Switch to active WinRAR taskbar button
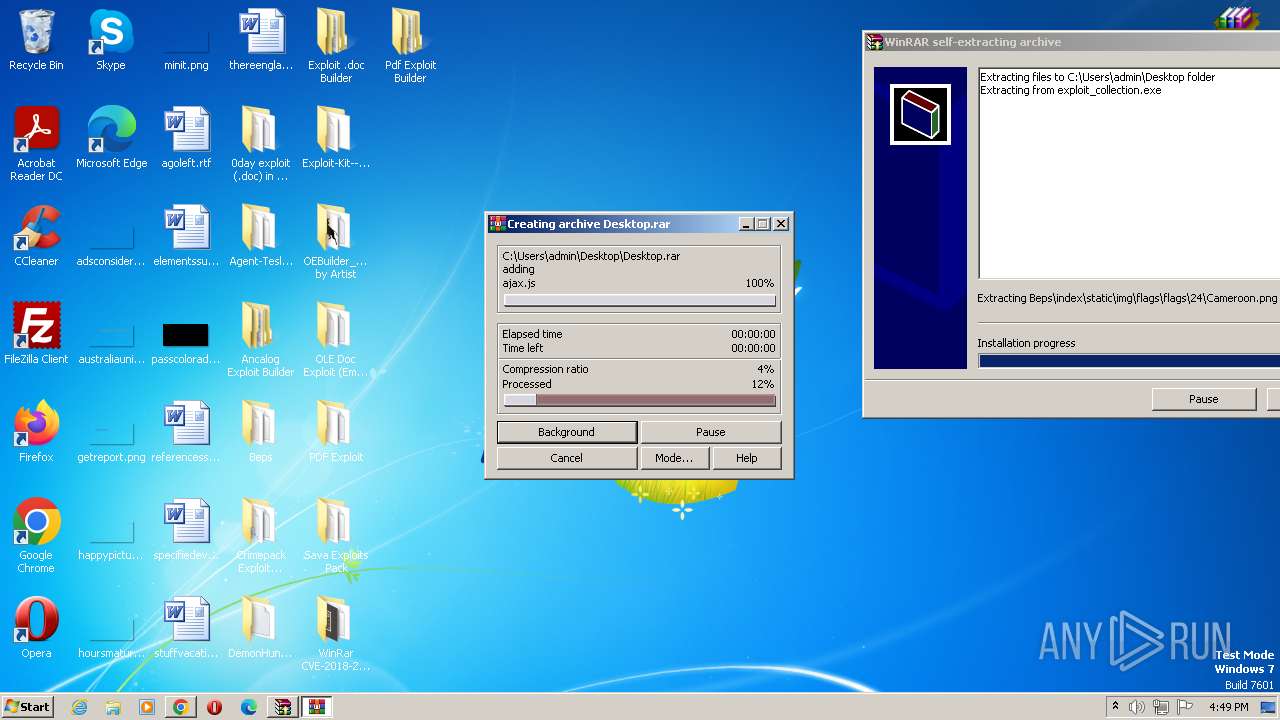The height and width of the screenshot is (720, 1280). point(317,707)
